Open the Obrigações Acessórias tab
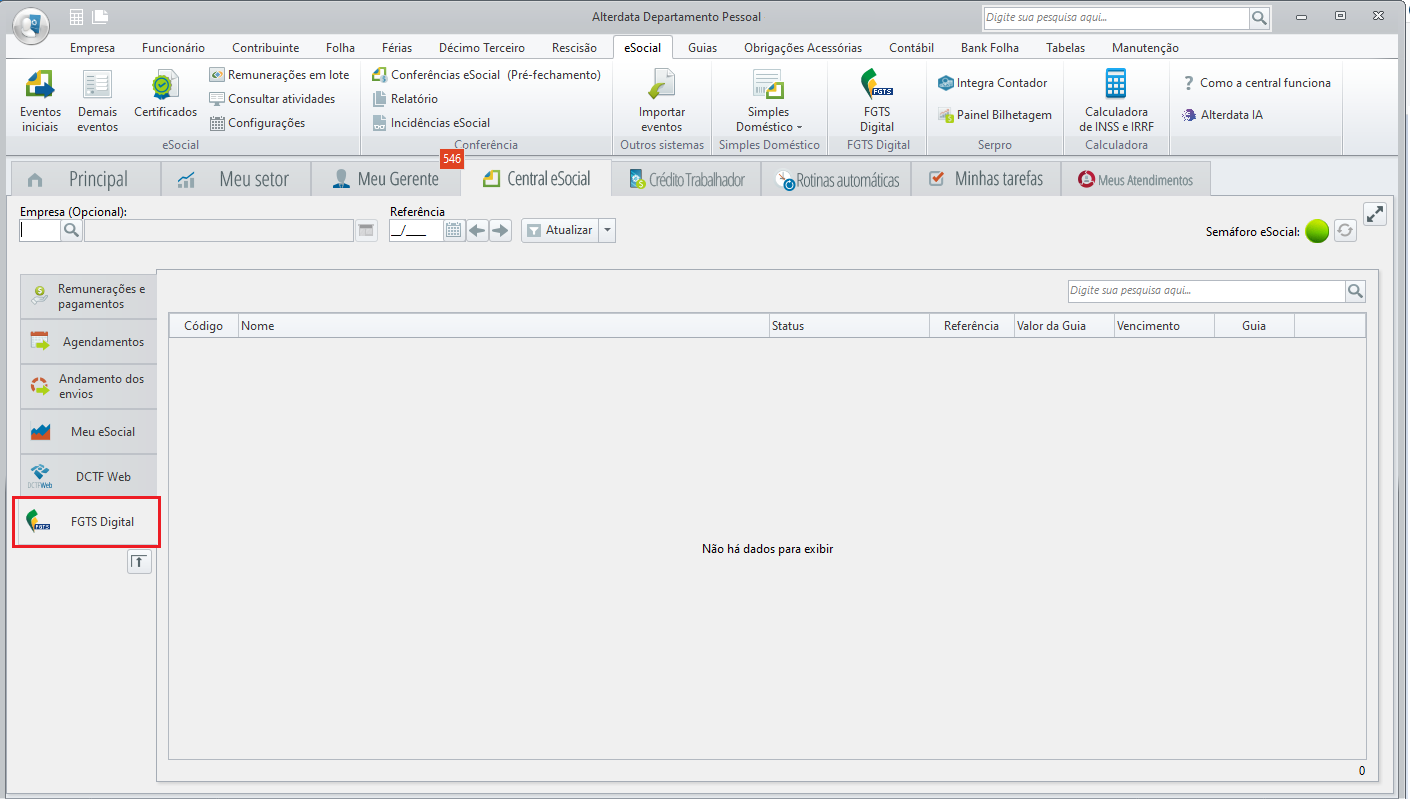This screenshot has height=803, width=1413. pos(803,48)
